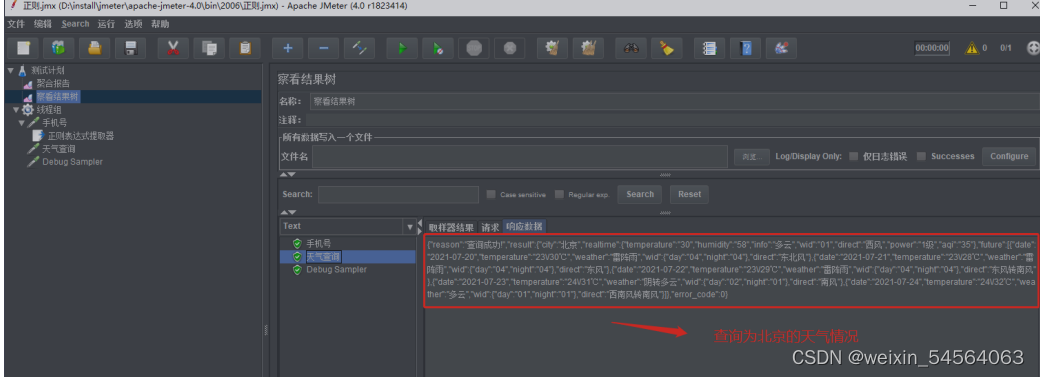The height and width of the screenshot is (377, 1040).
Task: Click the Cut scissors icon
Action: [173, 48]
